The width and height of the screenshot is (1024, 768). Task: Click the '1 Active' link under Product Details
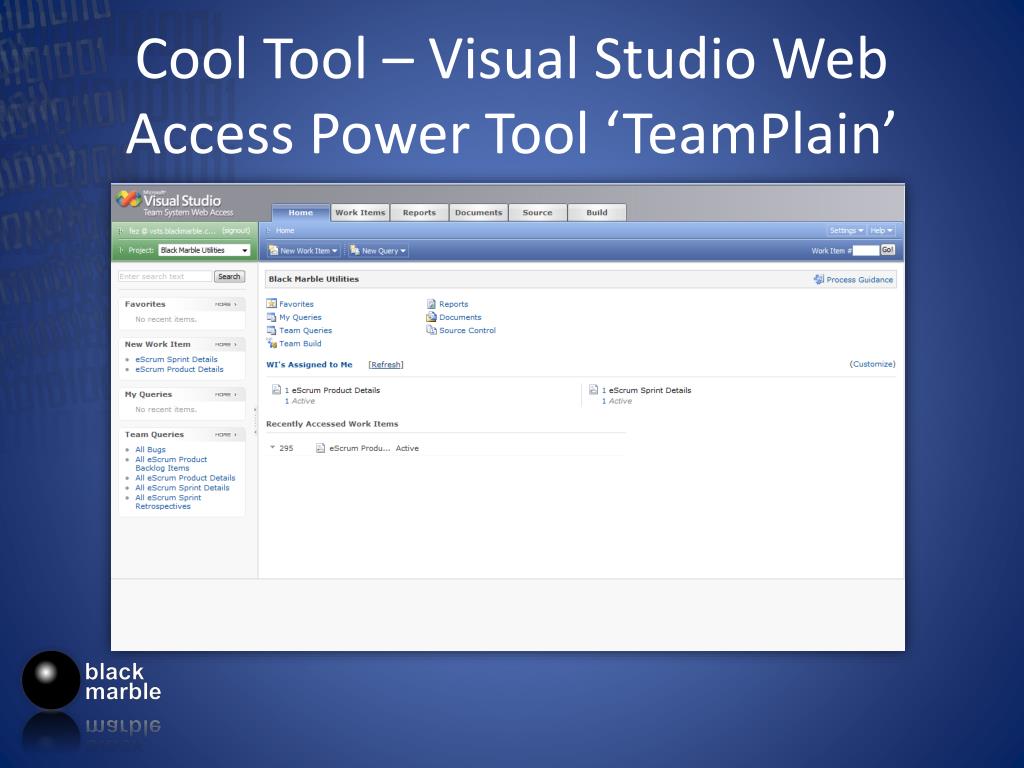coord(300,401)
